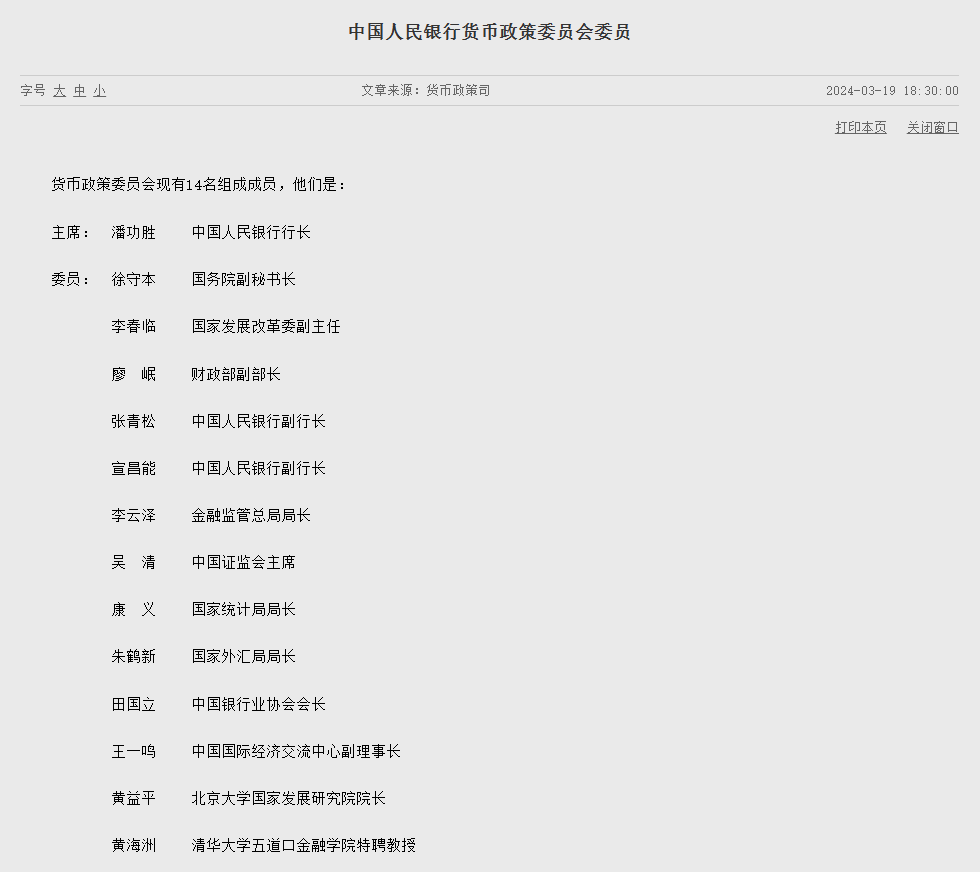This screenshot has height=872, width=980.
Task: Click the 字号 label
Action: pos(33,91)
